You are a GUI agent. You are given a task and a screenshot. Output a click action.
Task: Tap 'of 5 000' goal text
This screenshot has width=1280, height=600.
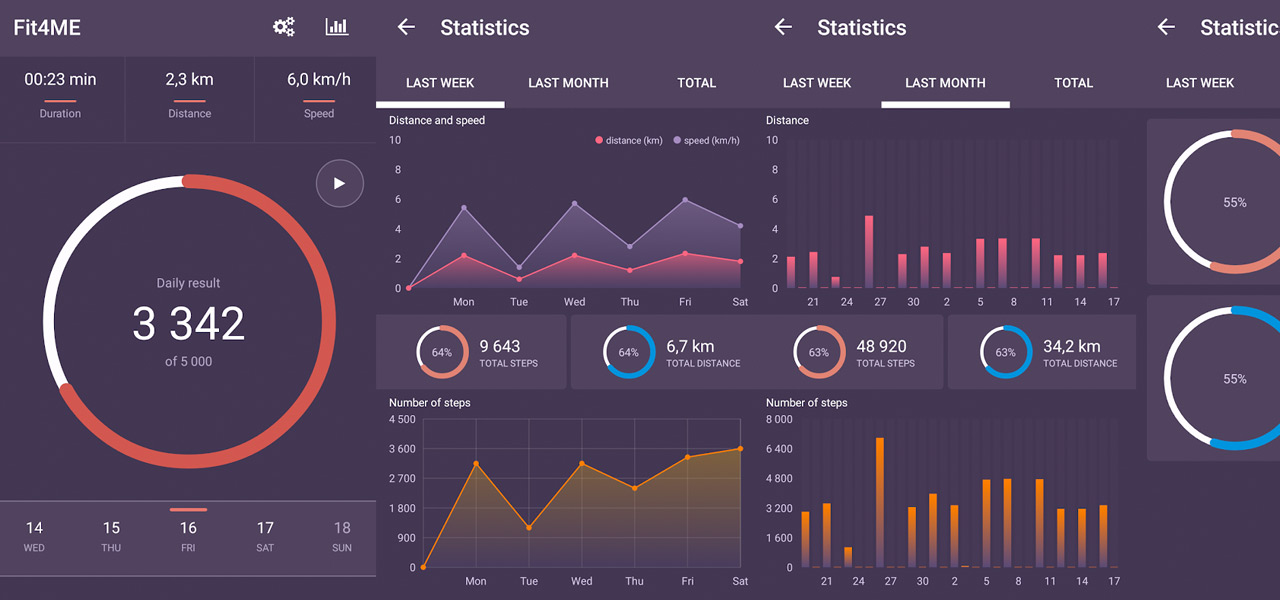(x=188, y=362)
